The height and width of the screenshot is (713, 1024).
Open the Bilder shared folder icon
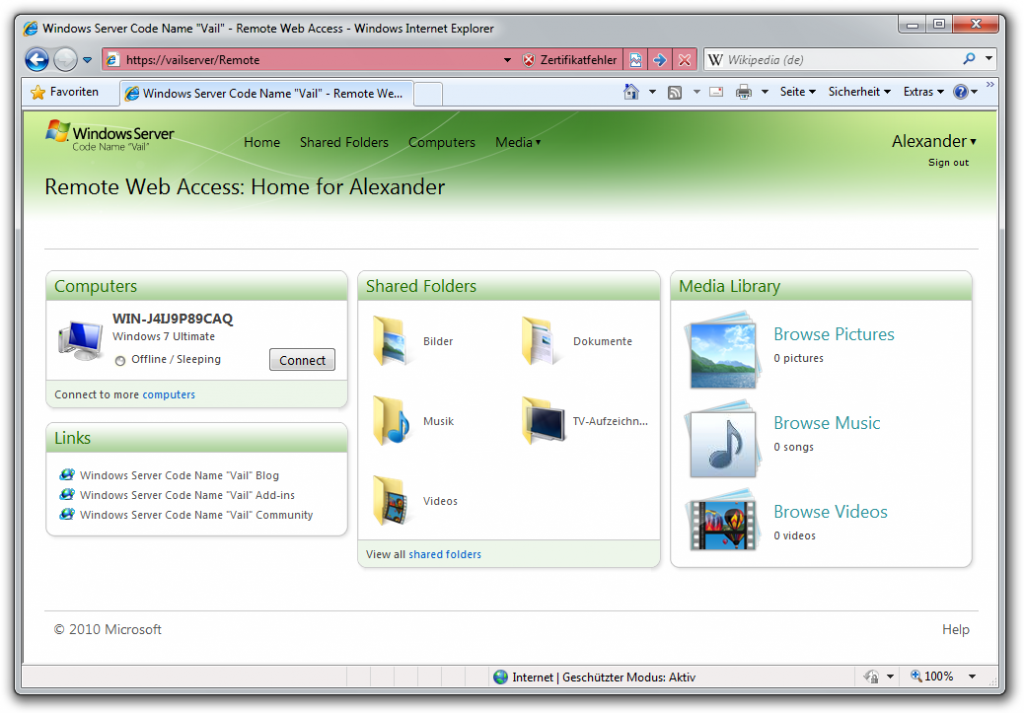pyautogui.click(x=391, y=340)
